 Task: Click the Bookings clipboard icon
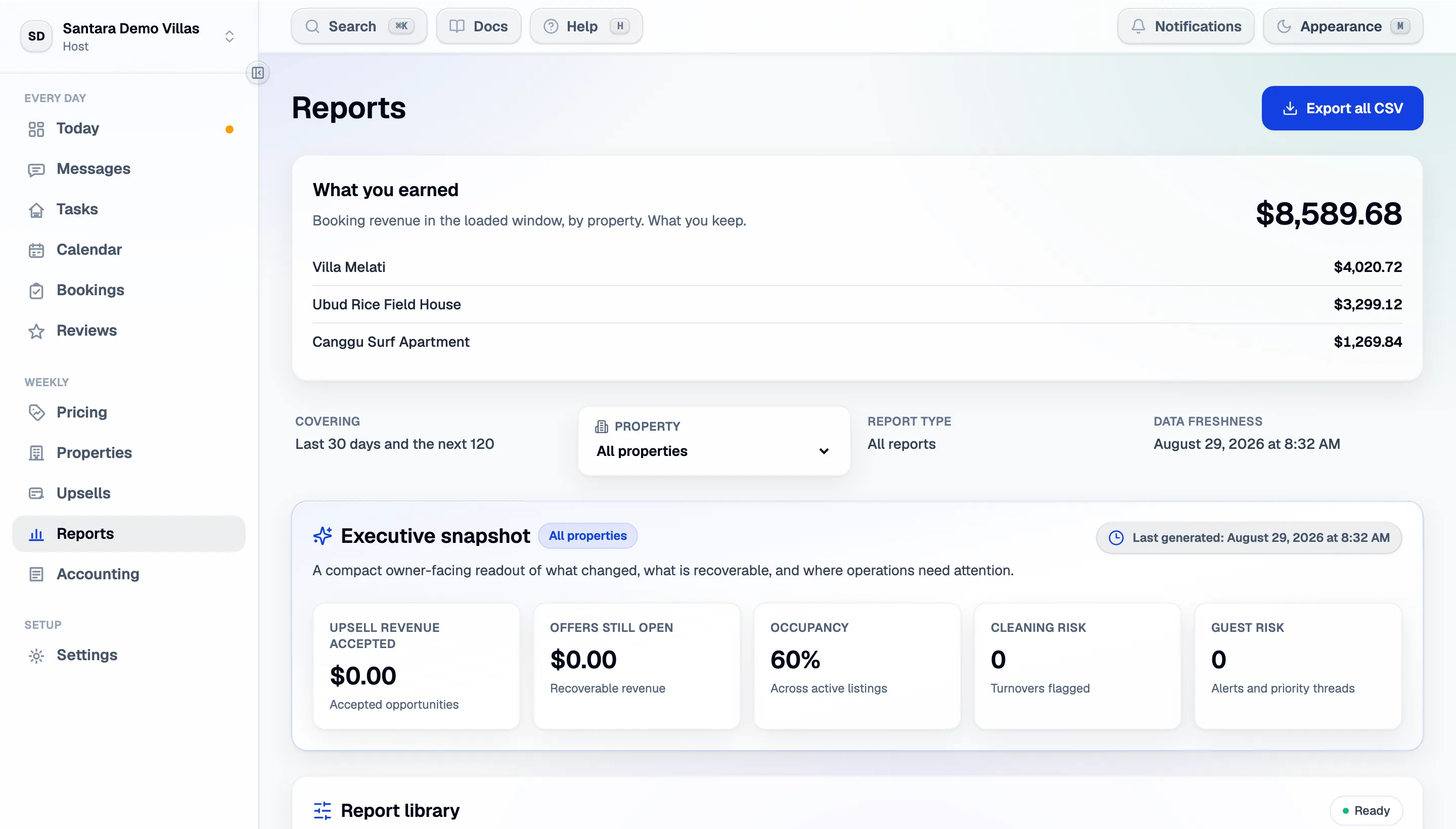(36, 291)
